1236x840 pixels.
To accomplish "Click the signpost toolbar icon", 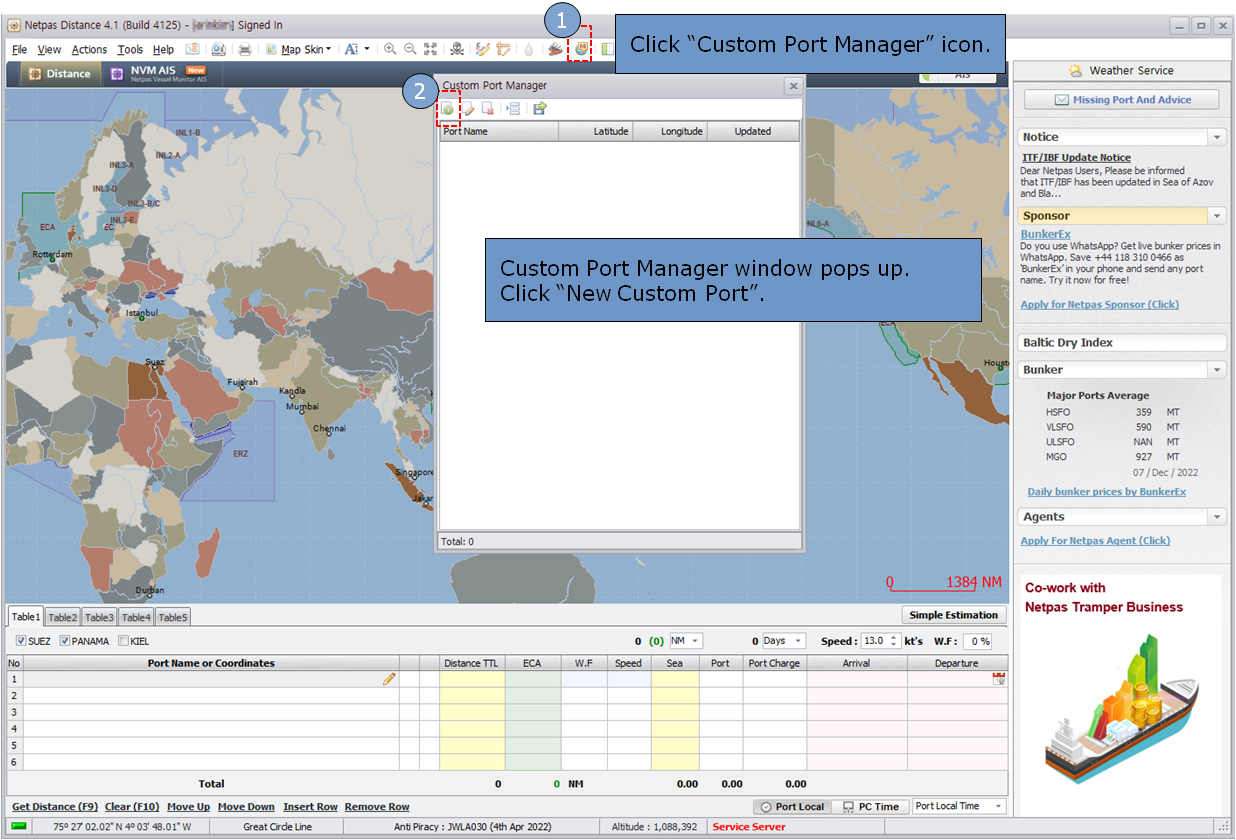I will (x=502, y=49).
